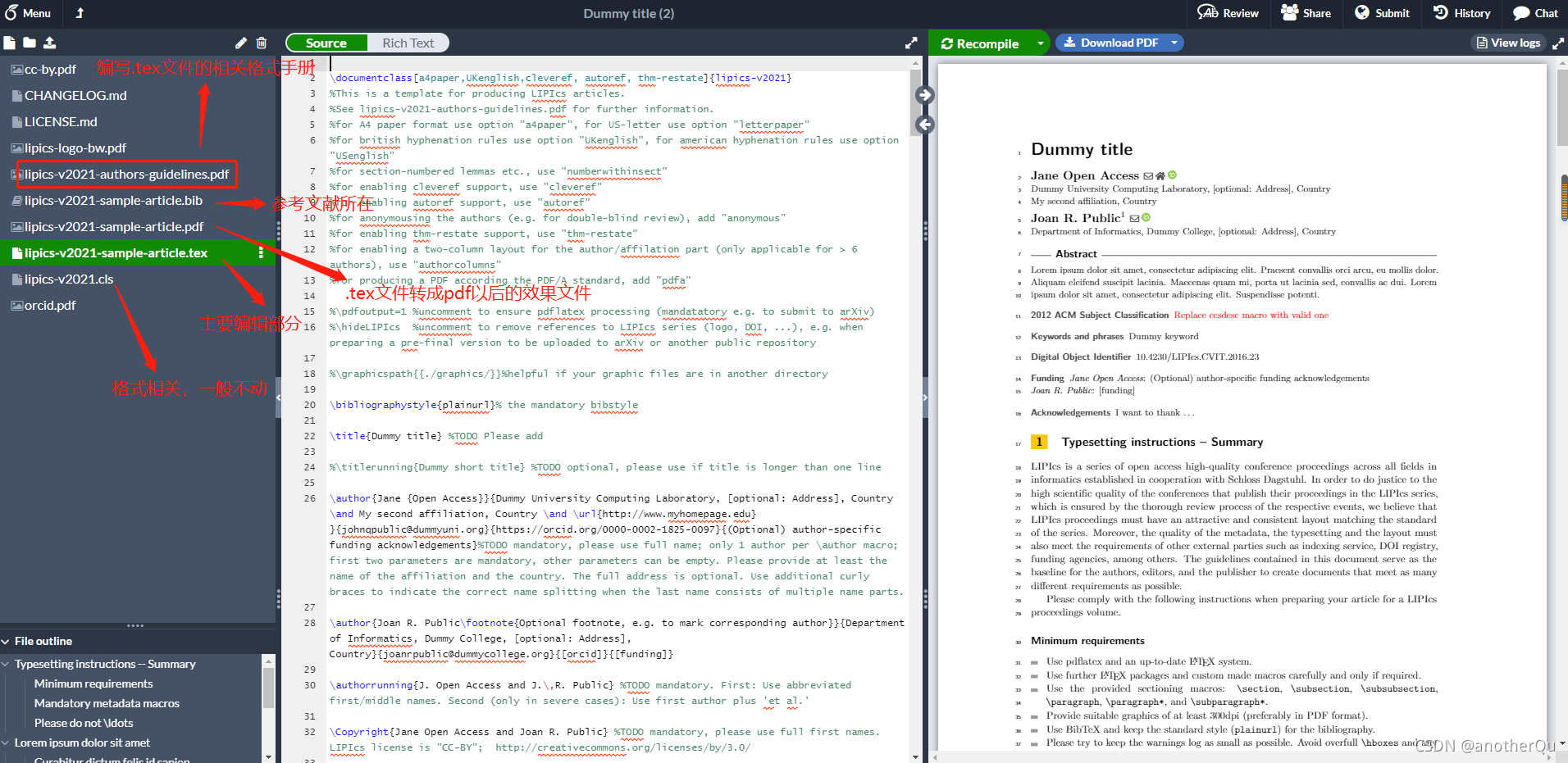The width and height of the screenshot is (1568, 763).
Task: Expand the editor to full width
Action: point(911,43)
